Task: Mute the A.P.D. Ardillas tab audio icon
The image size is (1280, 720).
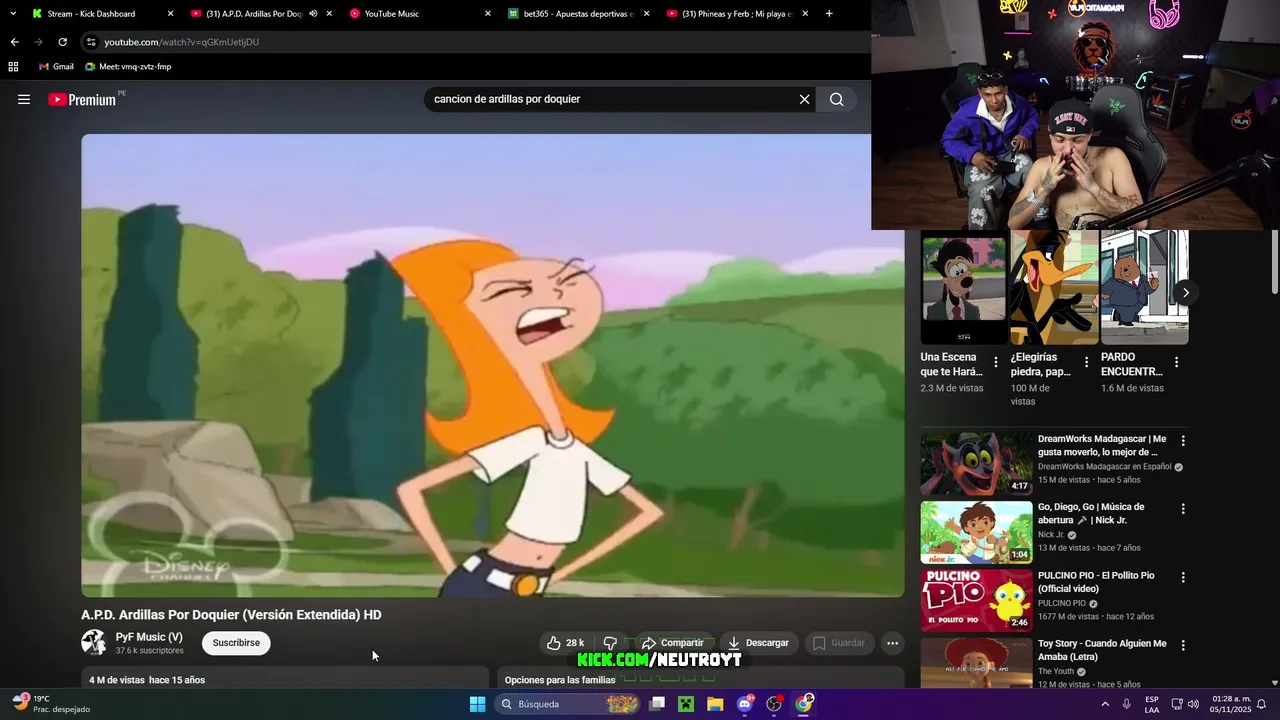Action: pyautogui.click(x=313, y=14)
